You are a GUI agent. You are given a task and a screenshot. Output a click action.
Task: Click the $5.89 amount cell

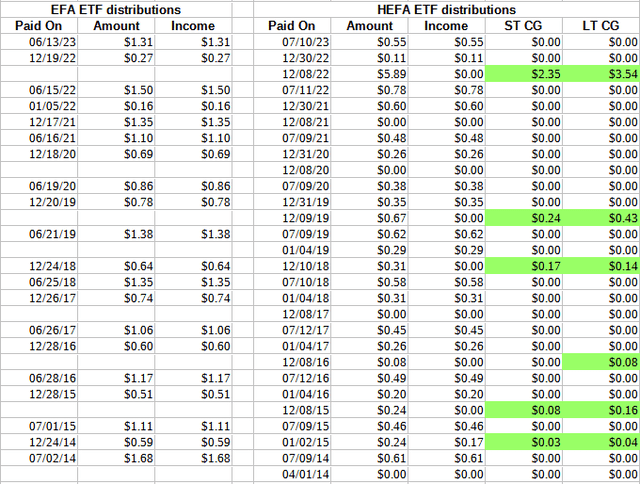[x=369, y=74]
